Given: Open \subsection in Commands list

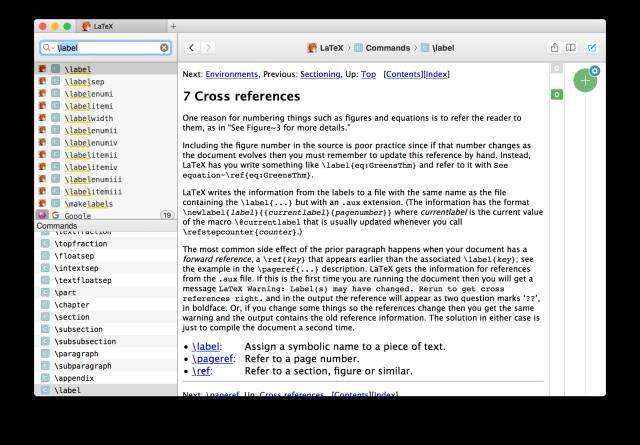Looking at the screenshot, I should 106,329.
